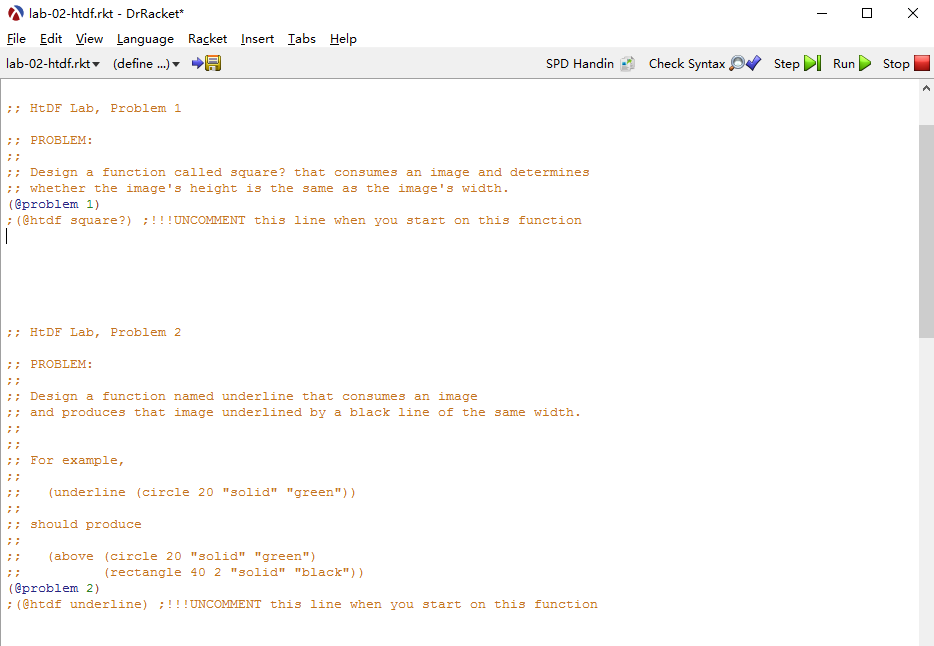
Task: Open the Language menu
Action: pyautogui.click(x=145, y=39)
